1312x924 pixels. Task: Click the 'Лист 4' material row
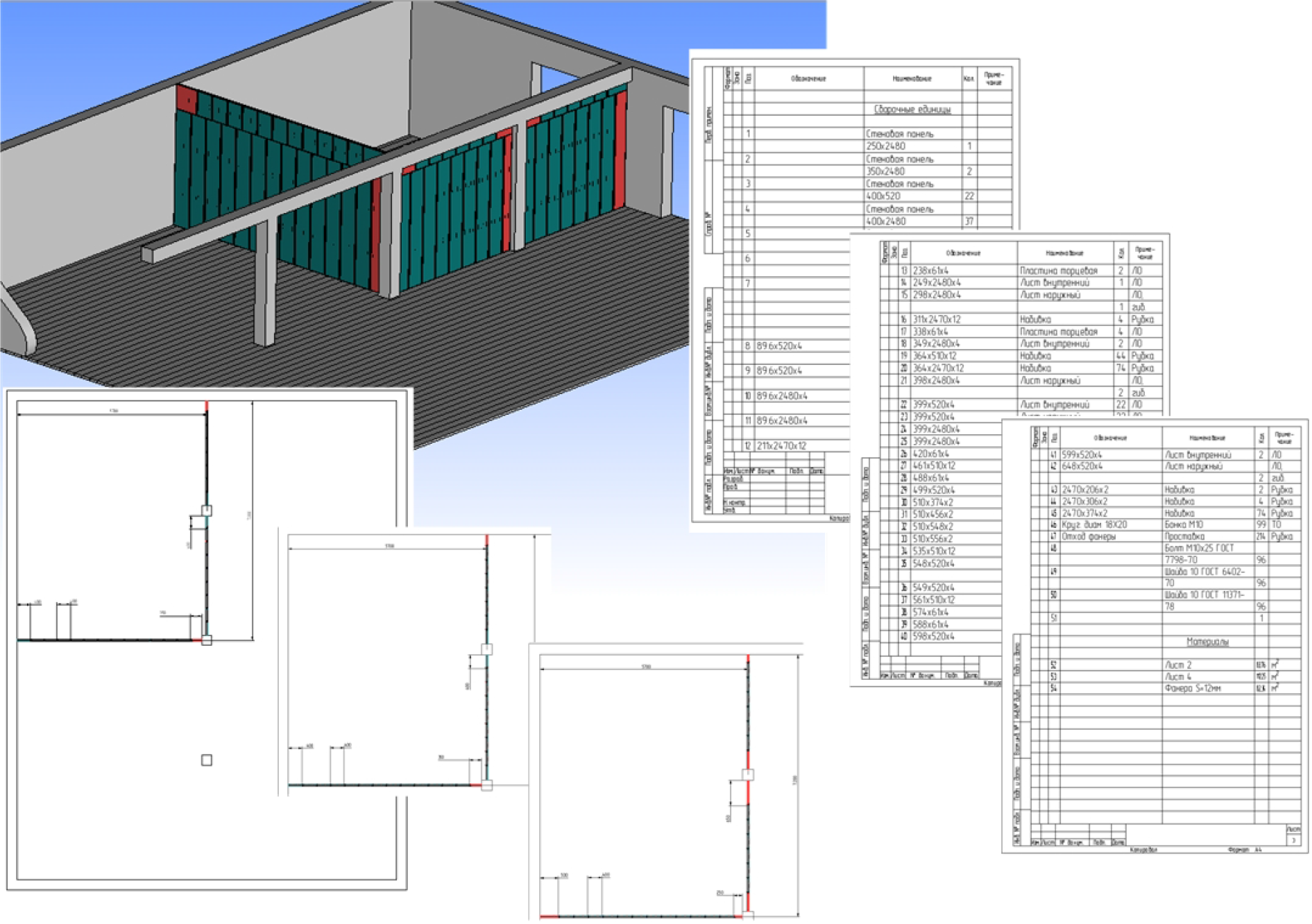tap(1177, 676)
